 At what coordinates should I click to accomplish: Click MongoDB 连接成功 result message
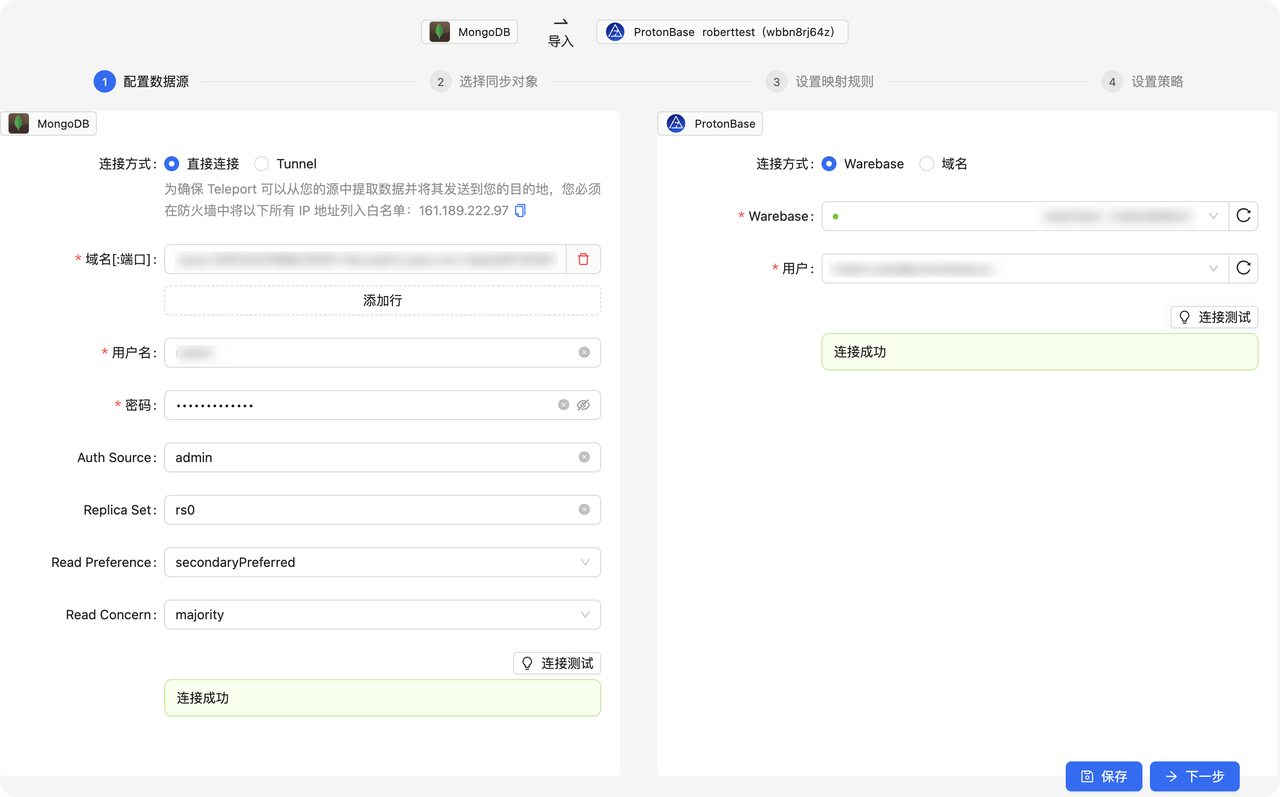pyautogui.click(x=382, y=698)
